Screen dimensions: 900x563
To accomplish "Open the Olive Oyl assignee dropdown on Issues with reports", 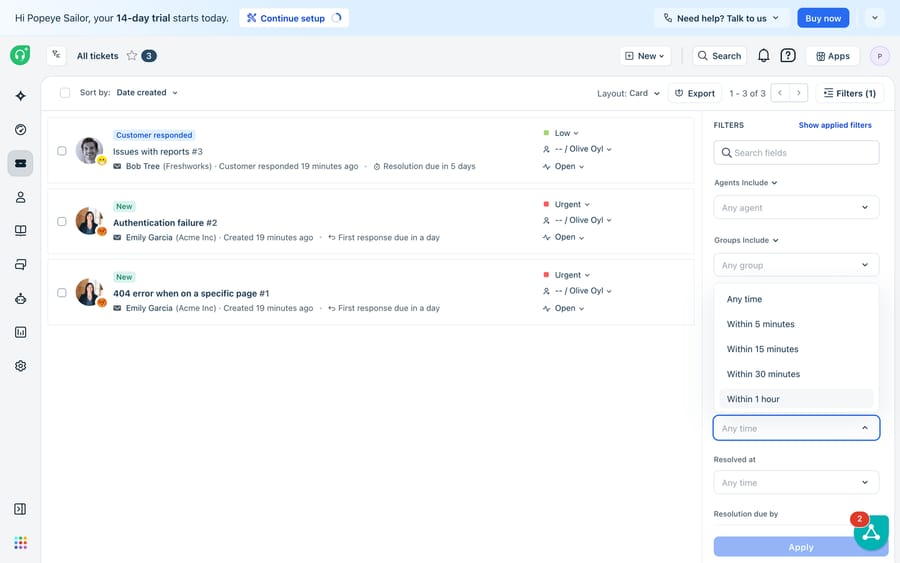I will tap(577, 149).
